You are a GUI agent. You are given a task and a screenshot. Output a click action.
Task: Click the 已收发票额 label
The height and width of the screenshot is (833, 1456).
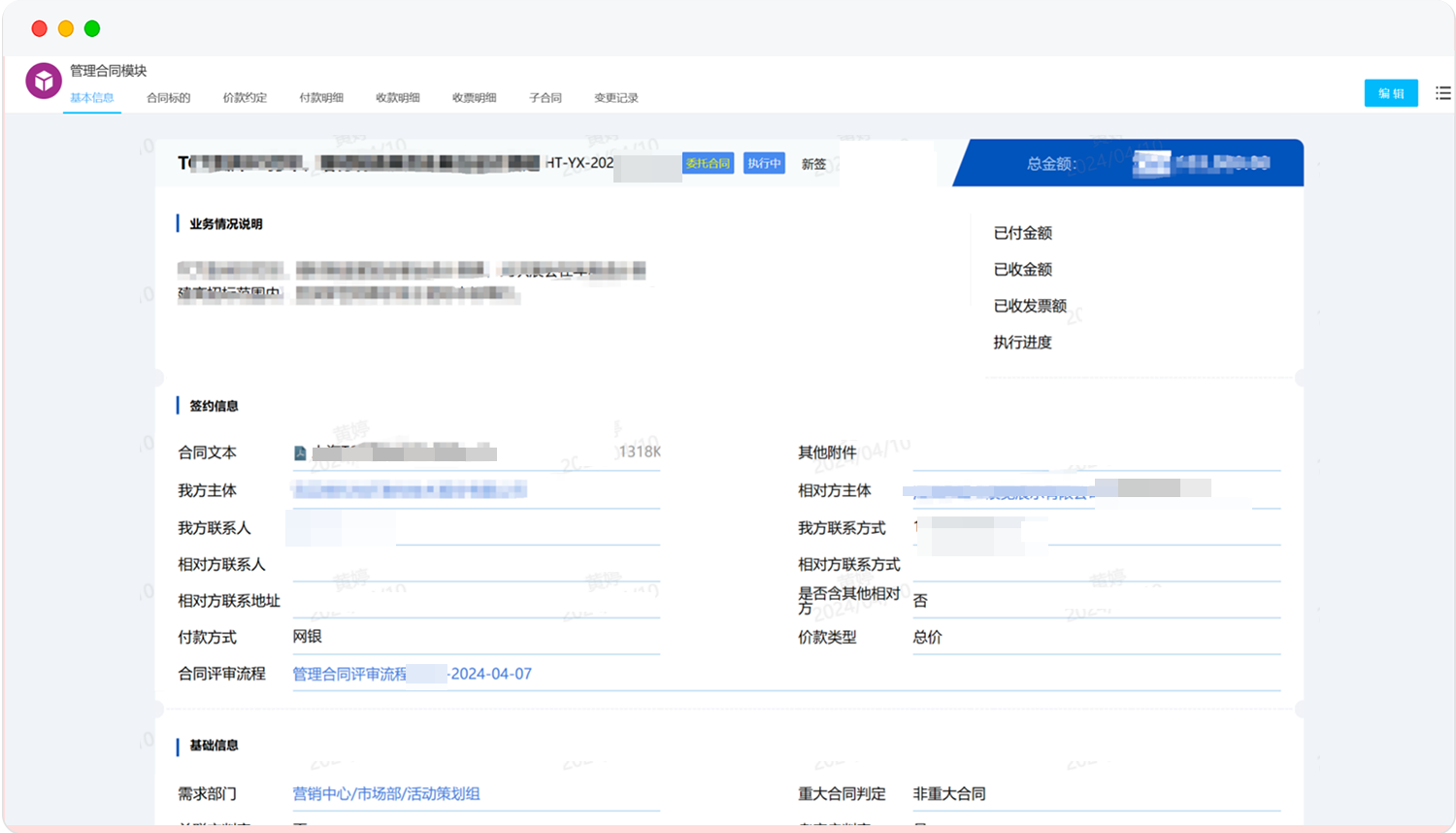coord(1030,306)
